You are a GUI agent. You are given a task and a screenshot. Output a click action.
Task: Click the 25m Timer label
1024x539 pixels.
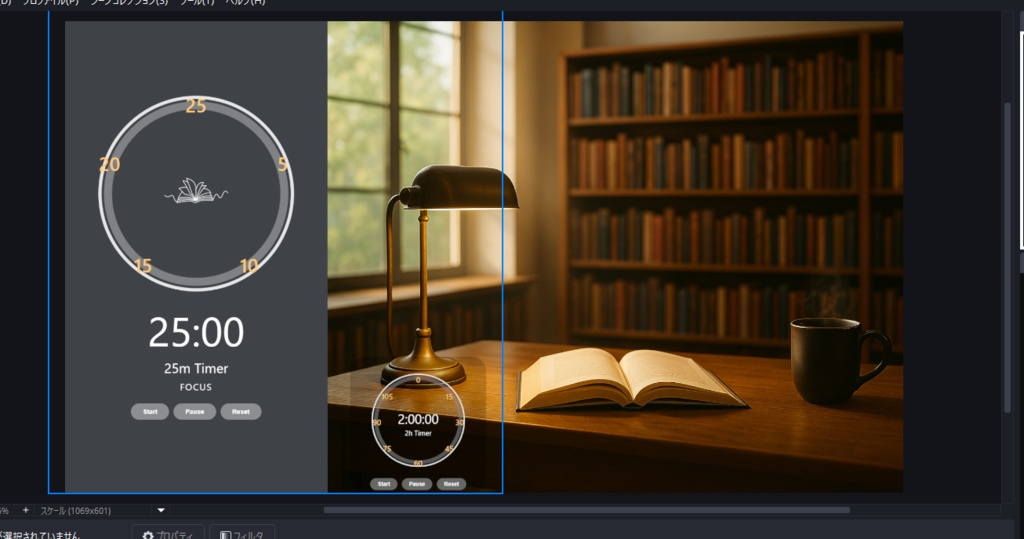coord(196,368)
